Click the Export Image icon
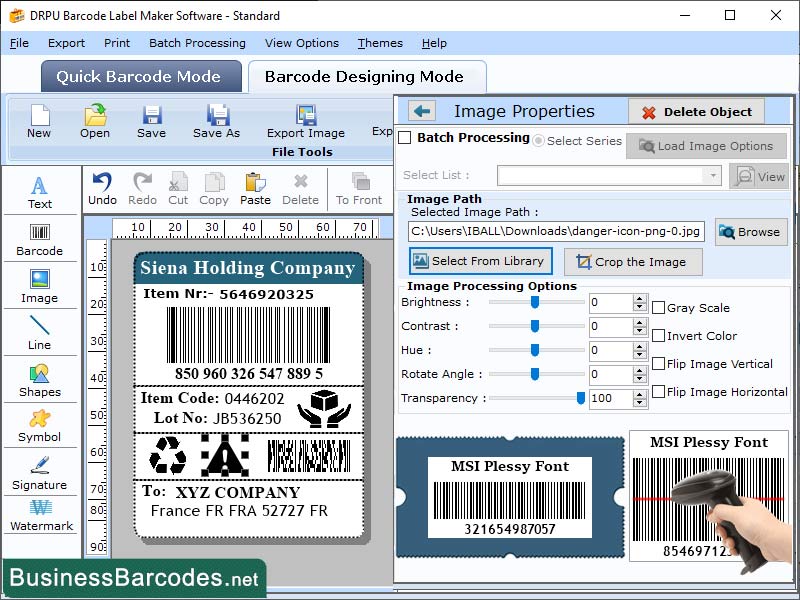The image size is (800, 600). click(x=305, y=122)
